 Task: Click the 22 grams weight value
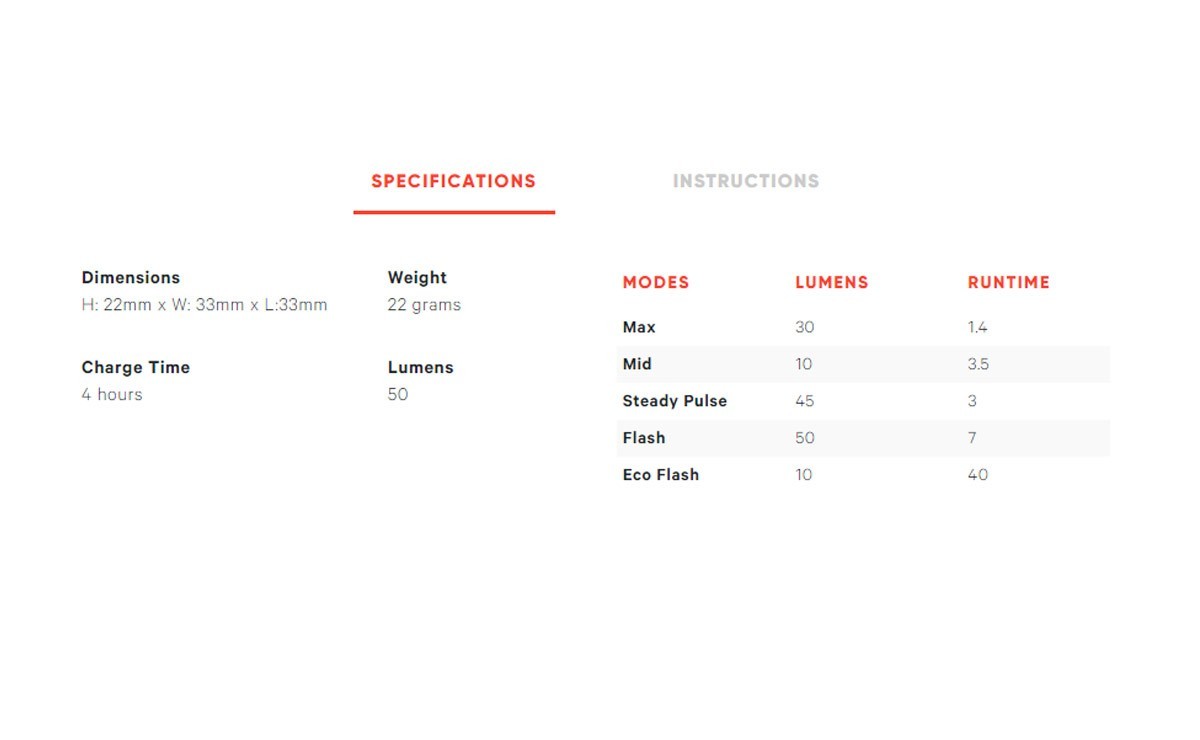click(x=424, y=305)
